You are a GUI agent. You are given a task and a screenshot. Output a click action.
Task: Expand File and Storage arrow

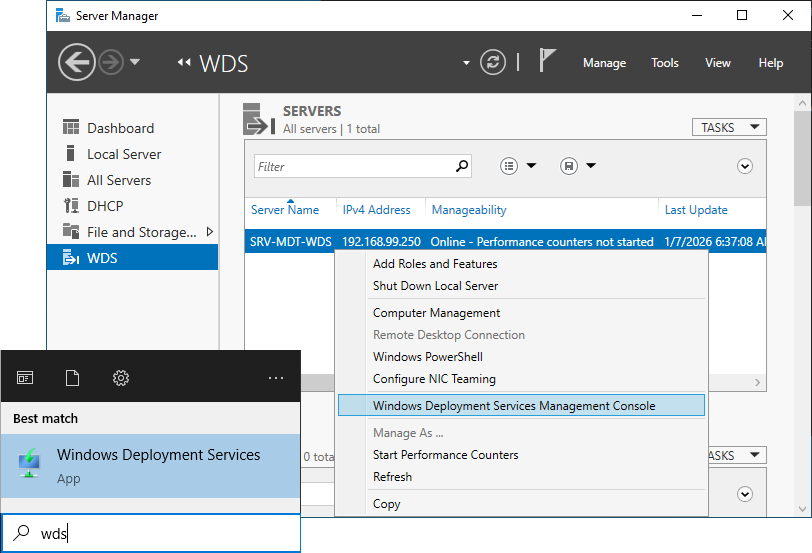click(209, 231)
